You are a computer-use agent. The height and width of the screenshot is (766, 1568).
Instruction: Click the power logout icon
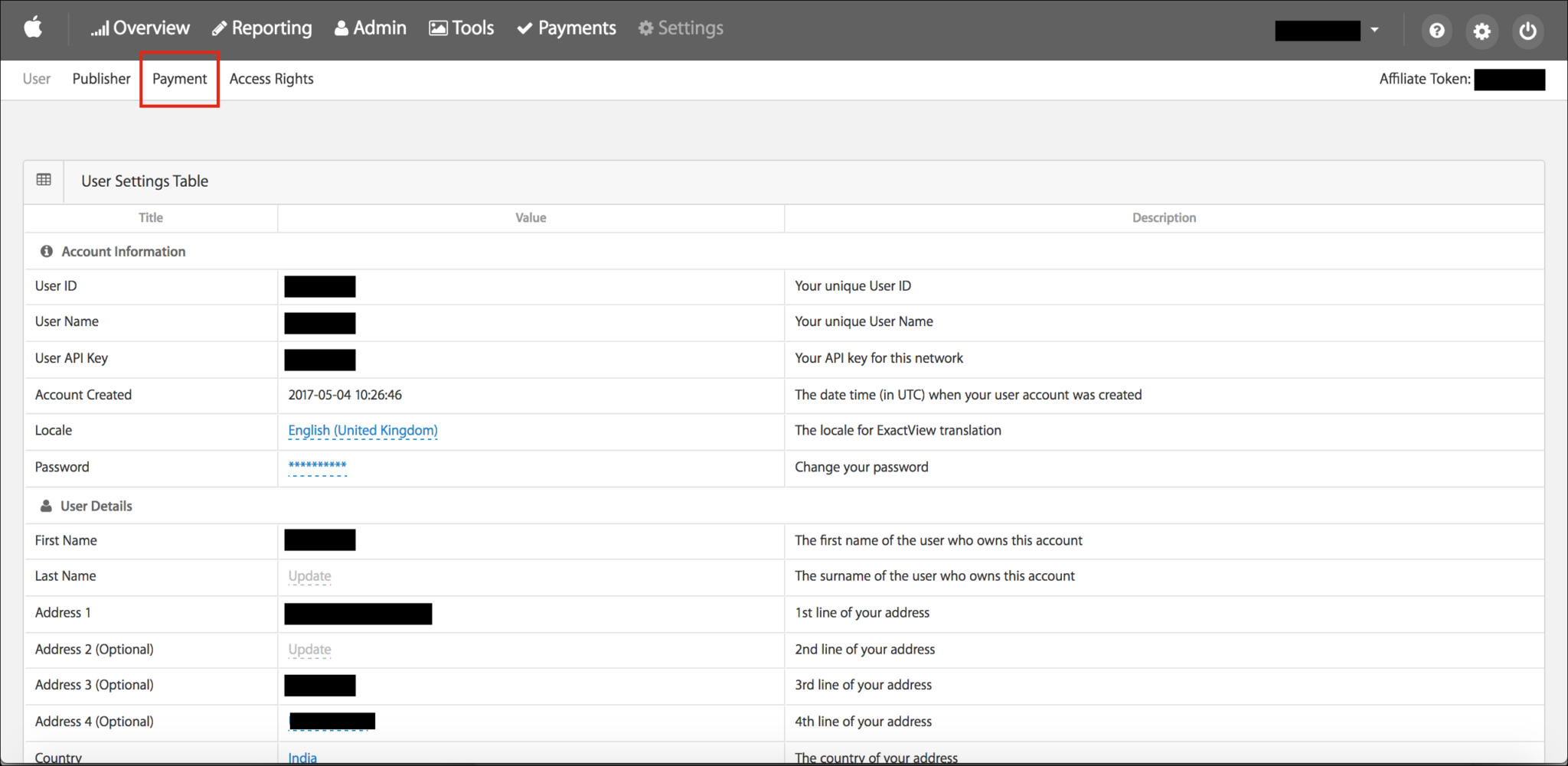coord(1527,31)
